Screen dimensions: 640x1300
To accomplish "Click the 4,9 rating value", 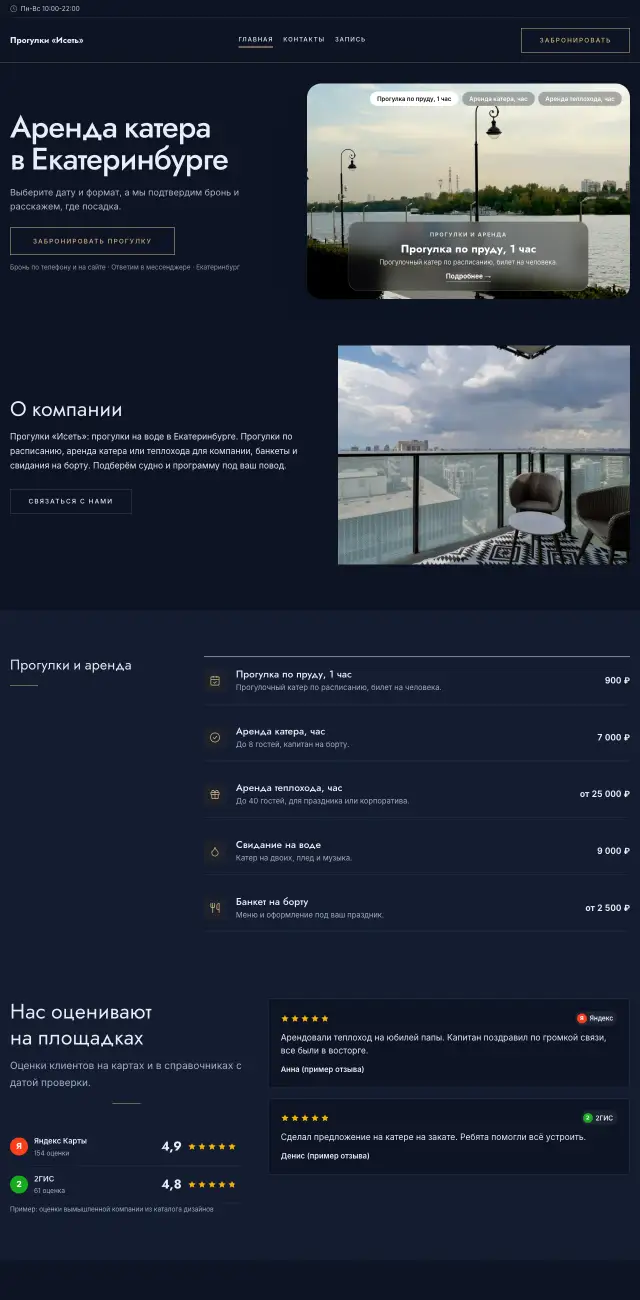I will tap(171, 1146).
